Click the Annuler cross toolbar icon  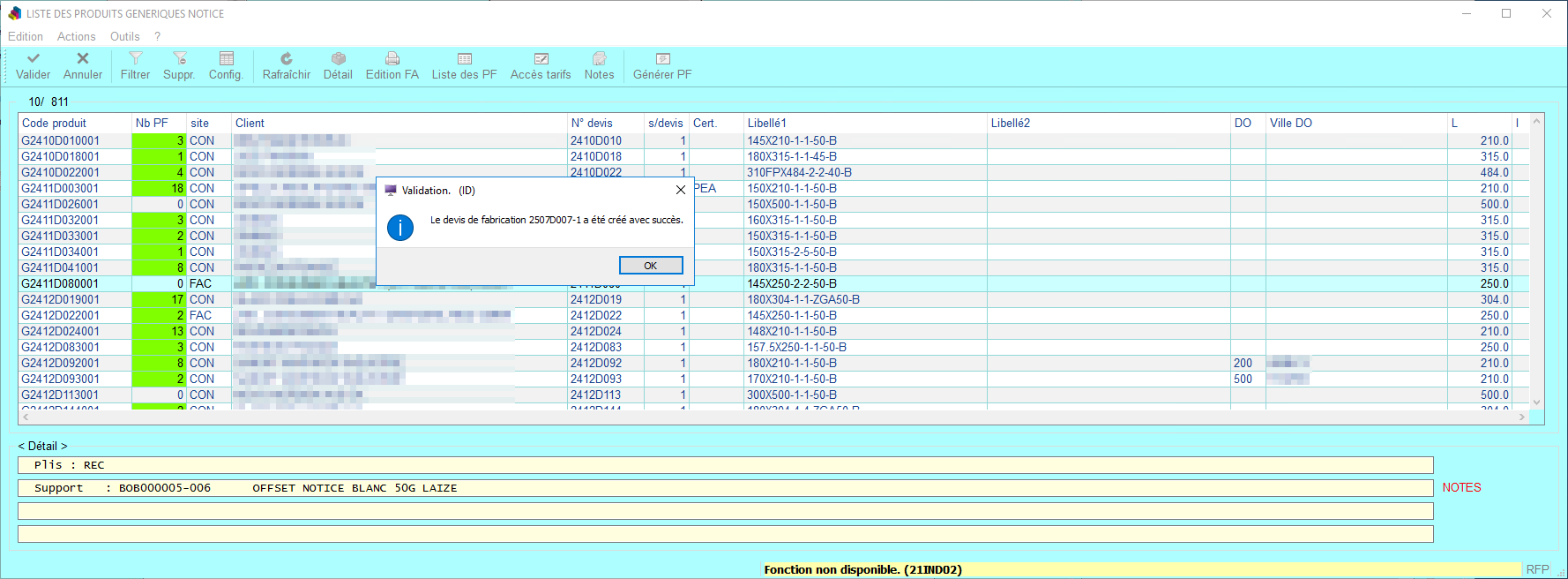tap(83, 58)
